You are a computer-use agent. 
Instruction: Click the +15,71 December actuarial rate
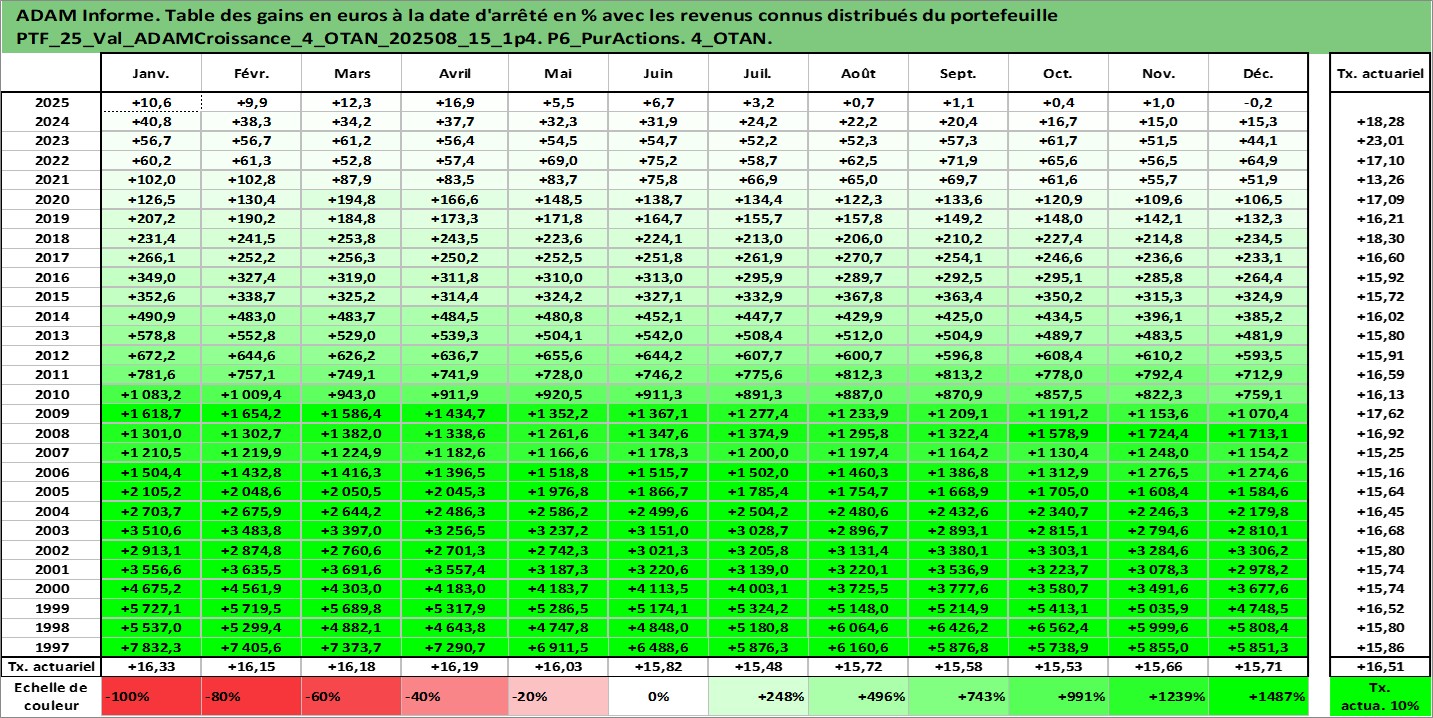click(1258, 667)
